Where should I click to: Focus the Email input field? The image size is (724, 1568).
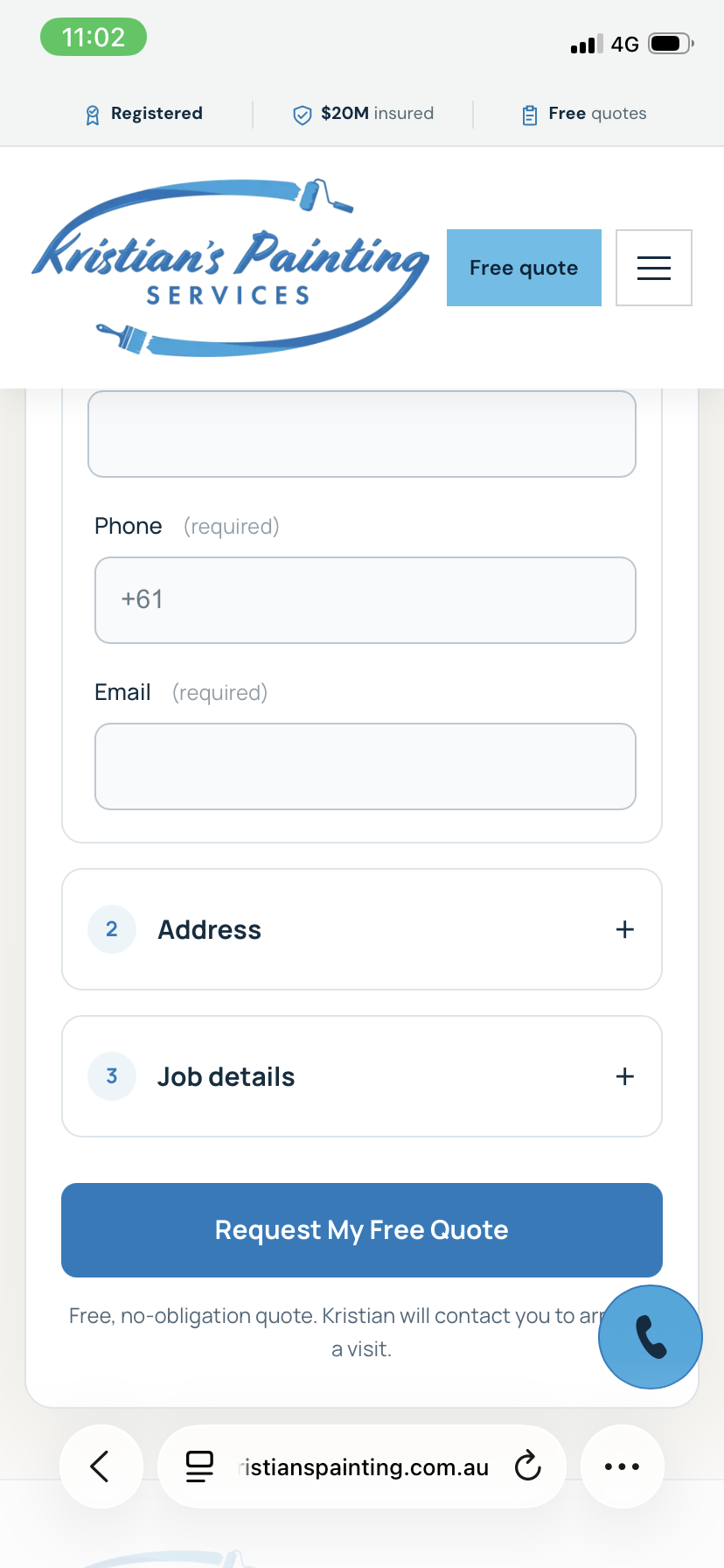click(365, 766)
